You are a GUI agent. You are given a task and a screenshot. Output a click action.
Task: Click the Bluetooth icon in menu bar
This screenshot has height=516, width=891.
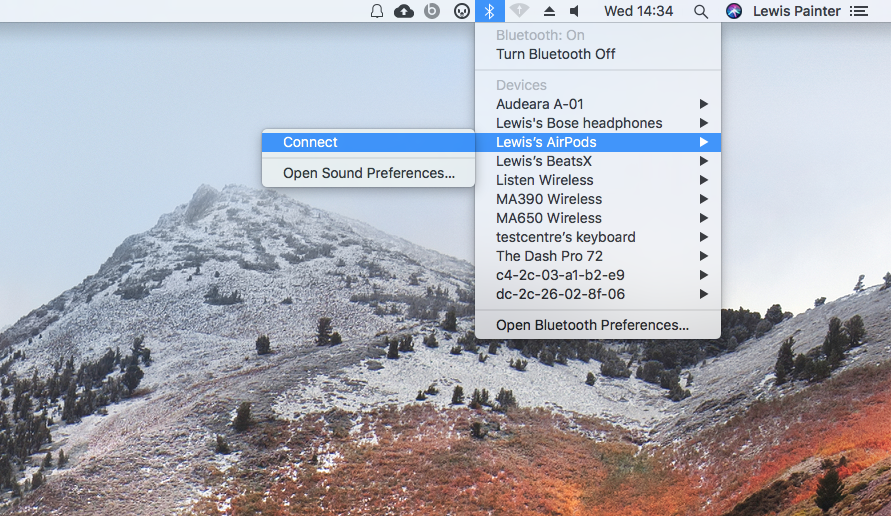[x=489, y=11]
